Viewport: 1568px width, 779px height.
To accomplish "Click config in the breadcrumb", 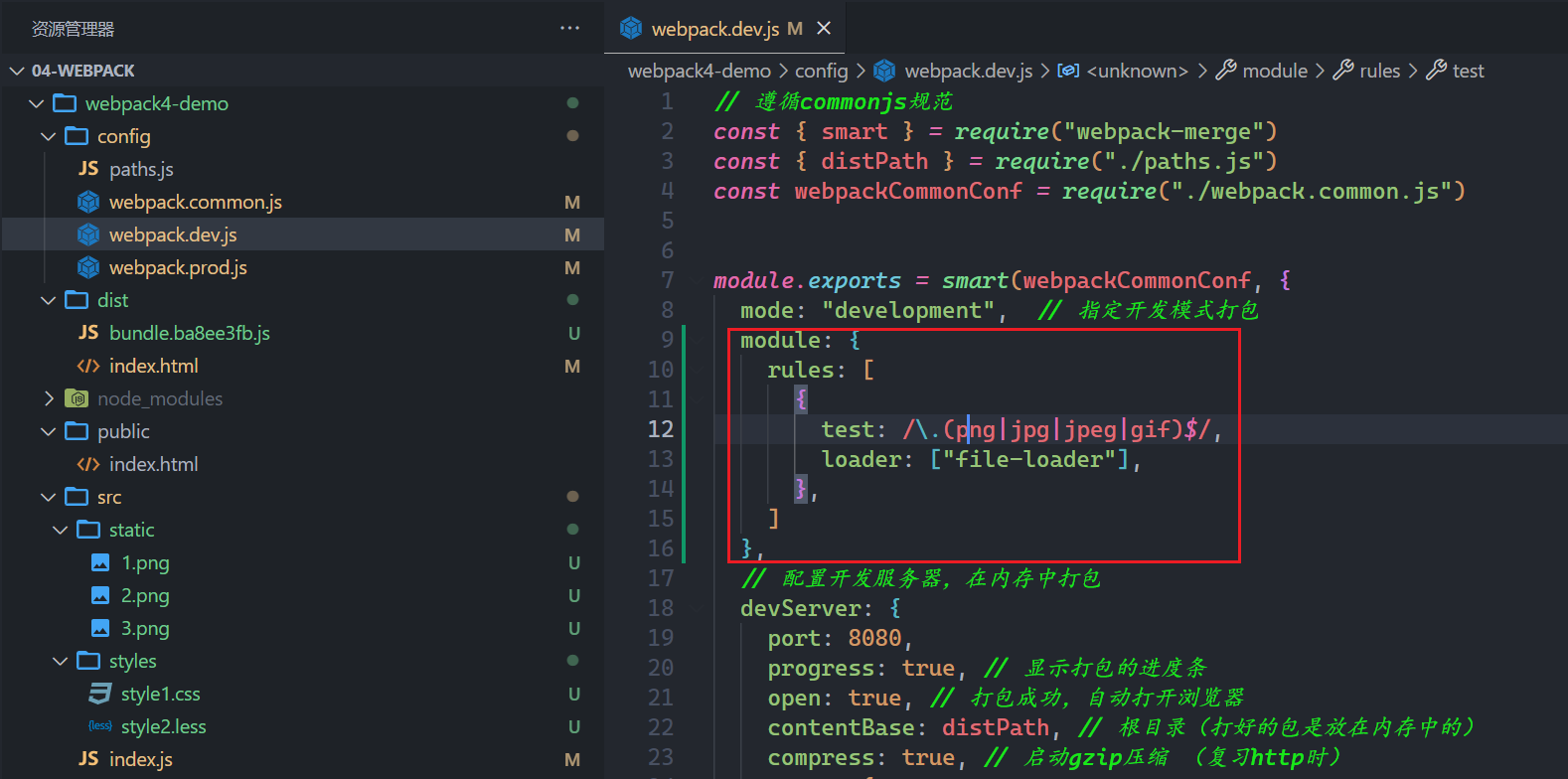I will pos(822,71).
